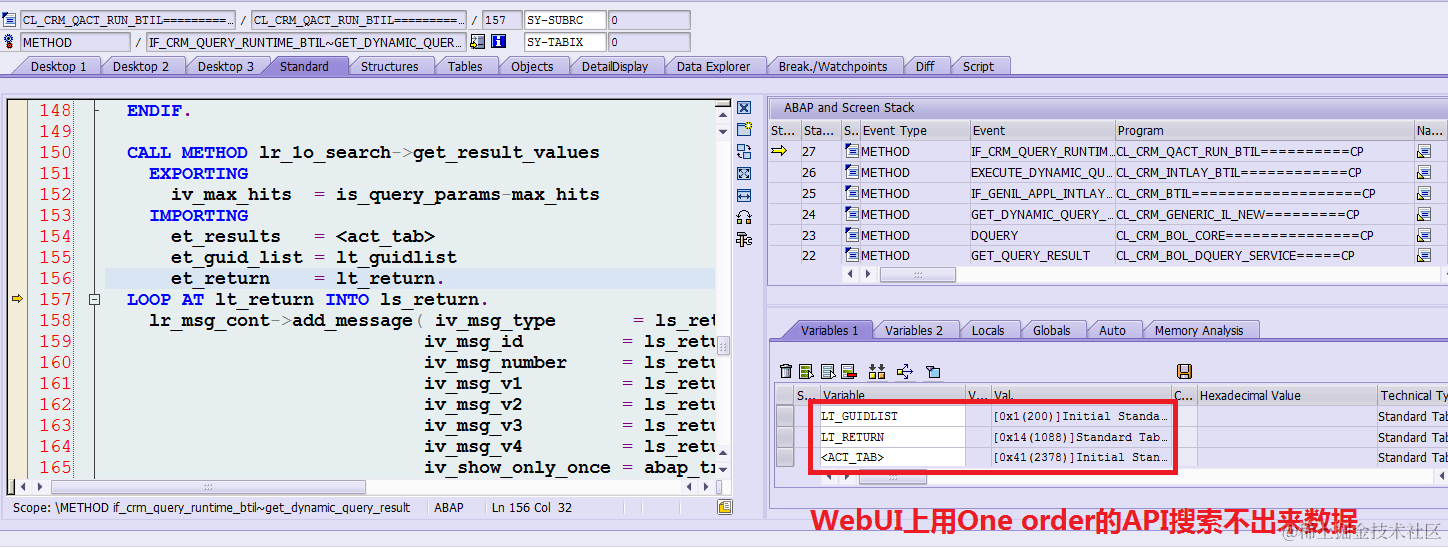Click the <ACT_TAB> variable name cell
The width and height of the screenshot is (1448, 548).
(892, 457)
